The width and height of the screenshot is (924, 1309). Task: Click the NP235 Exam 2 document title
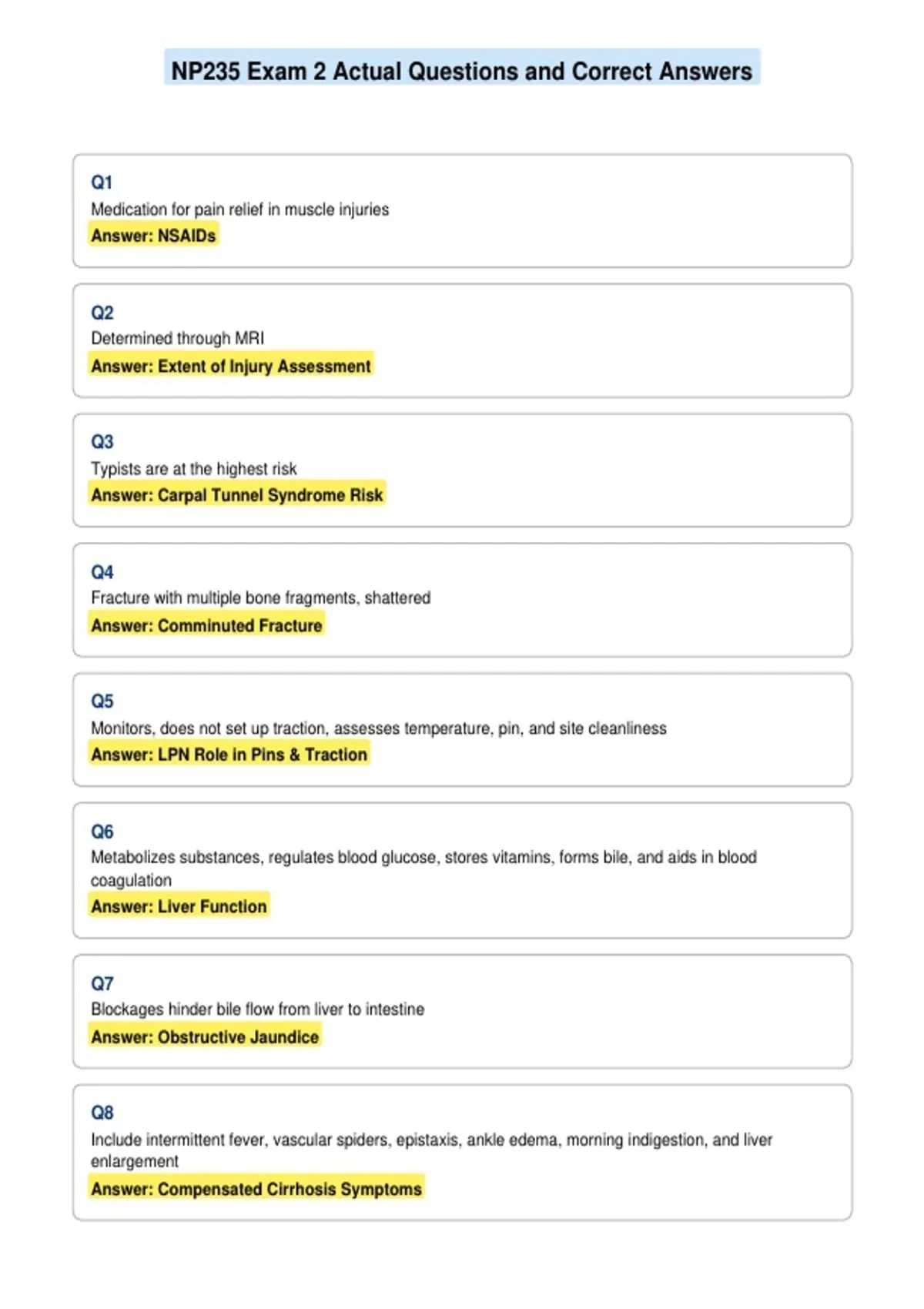pos(462,71)
